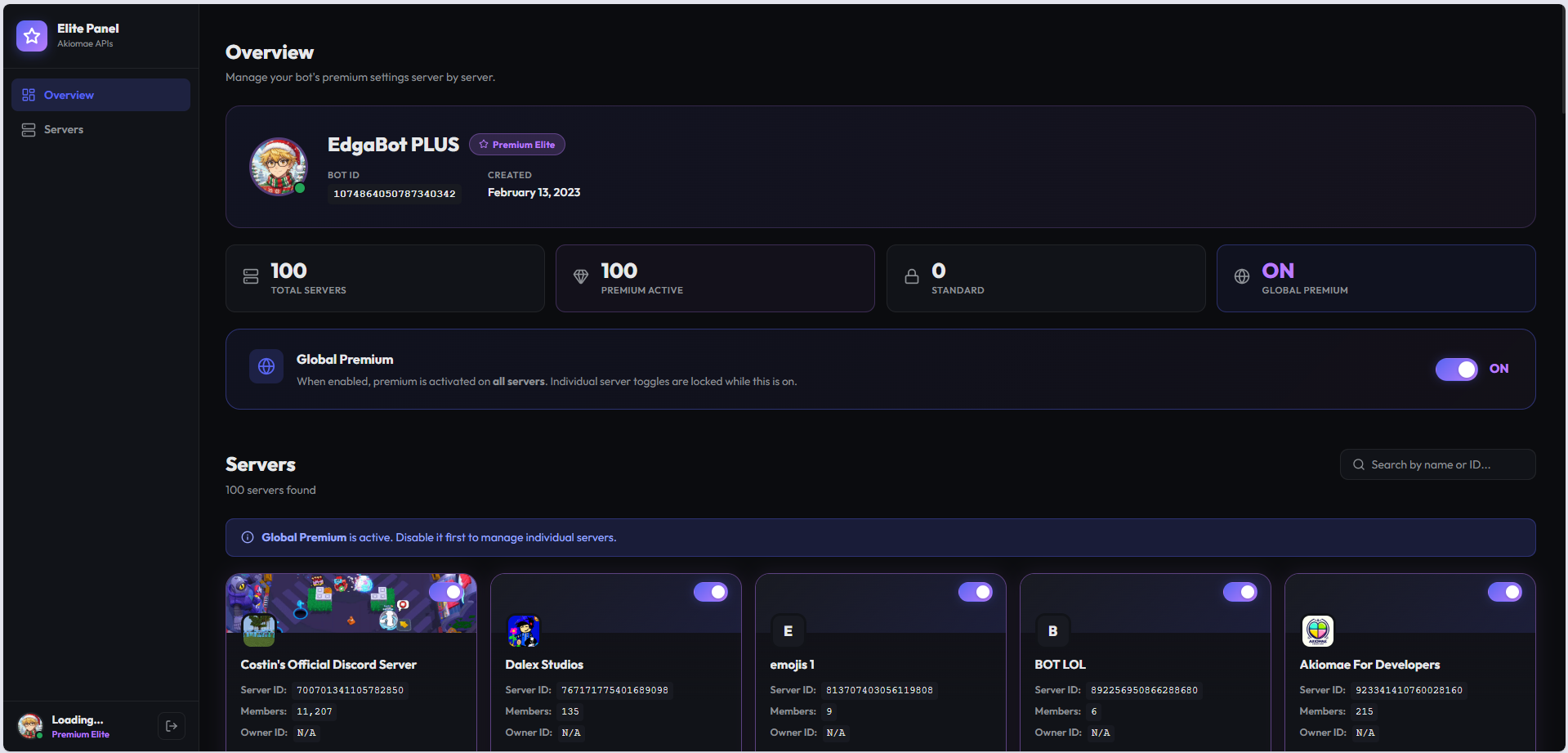Click the Premium Elite badge
1568x753 pixels.
[x=517, y=145]
